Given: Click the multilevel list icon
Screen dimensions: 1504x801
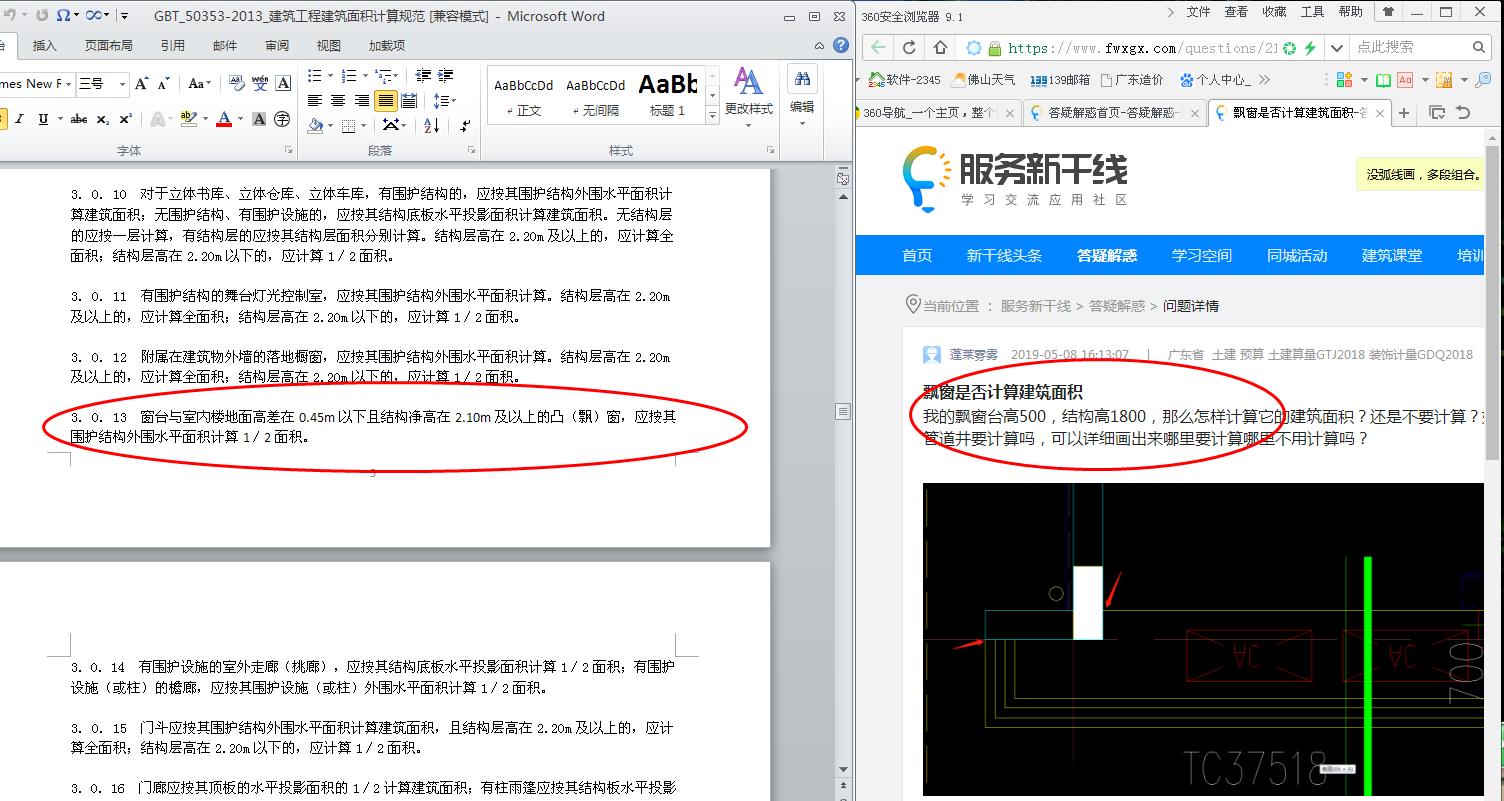Looking at the screenshot, I should pos(383,76).
